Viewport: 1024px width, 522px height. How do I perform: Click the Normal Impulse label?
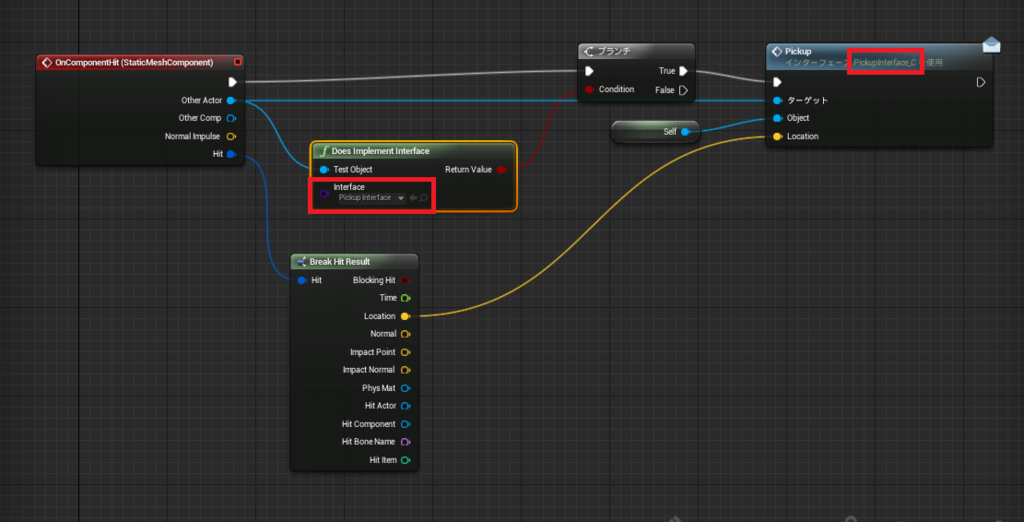tap(192, 137)
